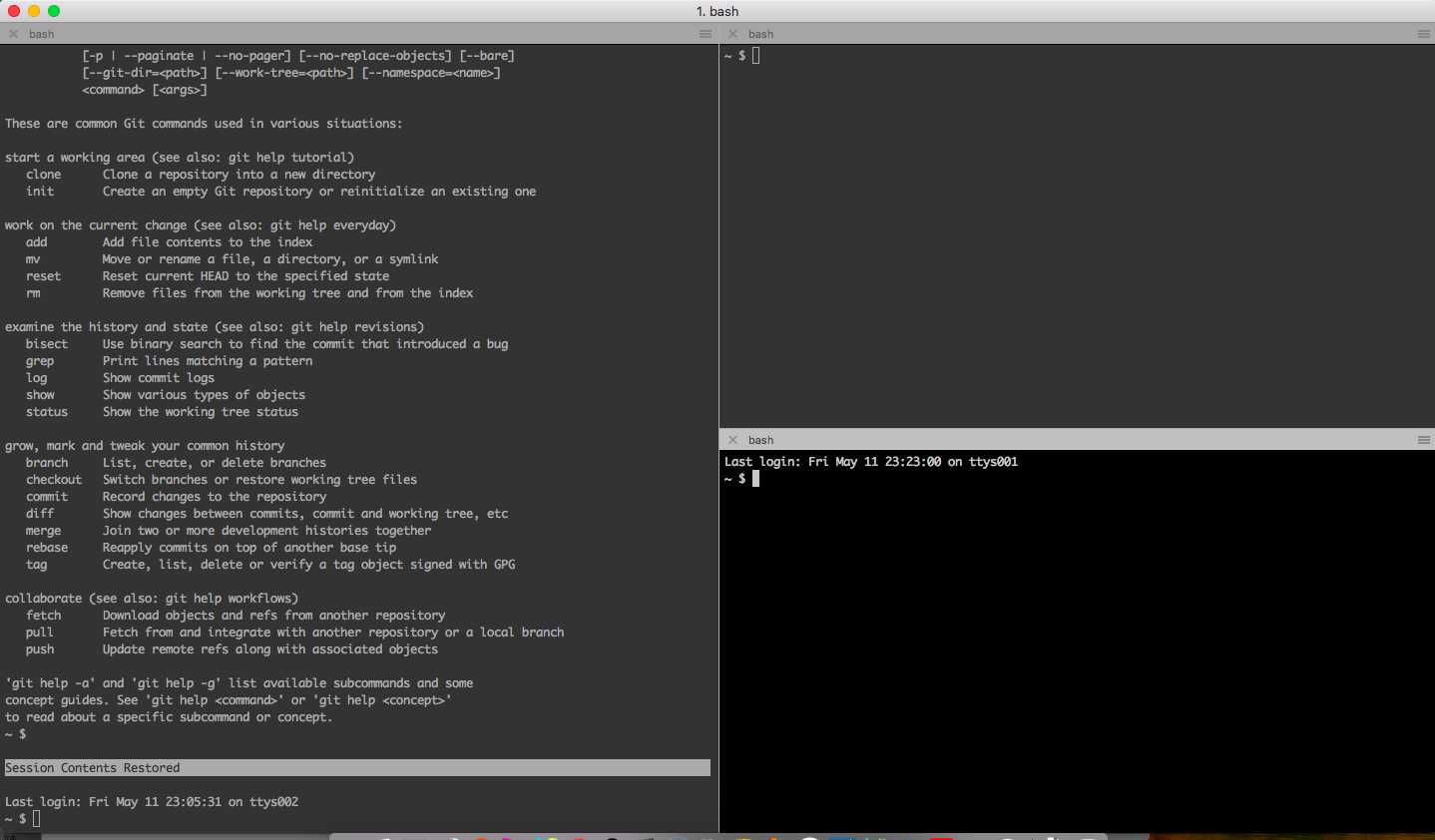Viewport: 1435px width, 840px height.
Task: Click "to read about a specific subcommand or concept."
Action: tap(169, 717)
